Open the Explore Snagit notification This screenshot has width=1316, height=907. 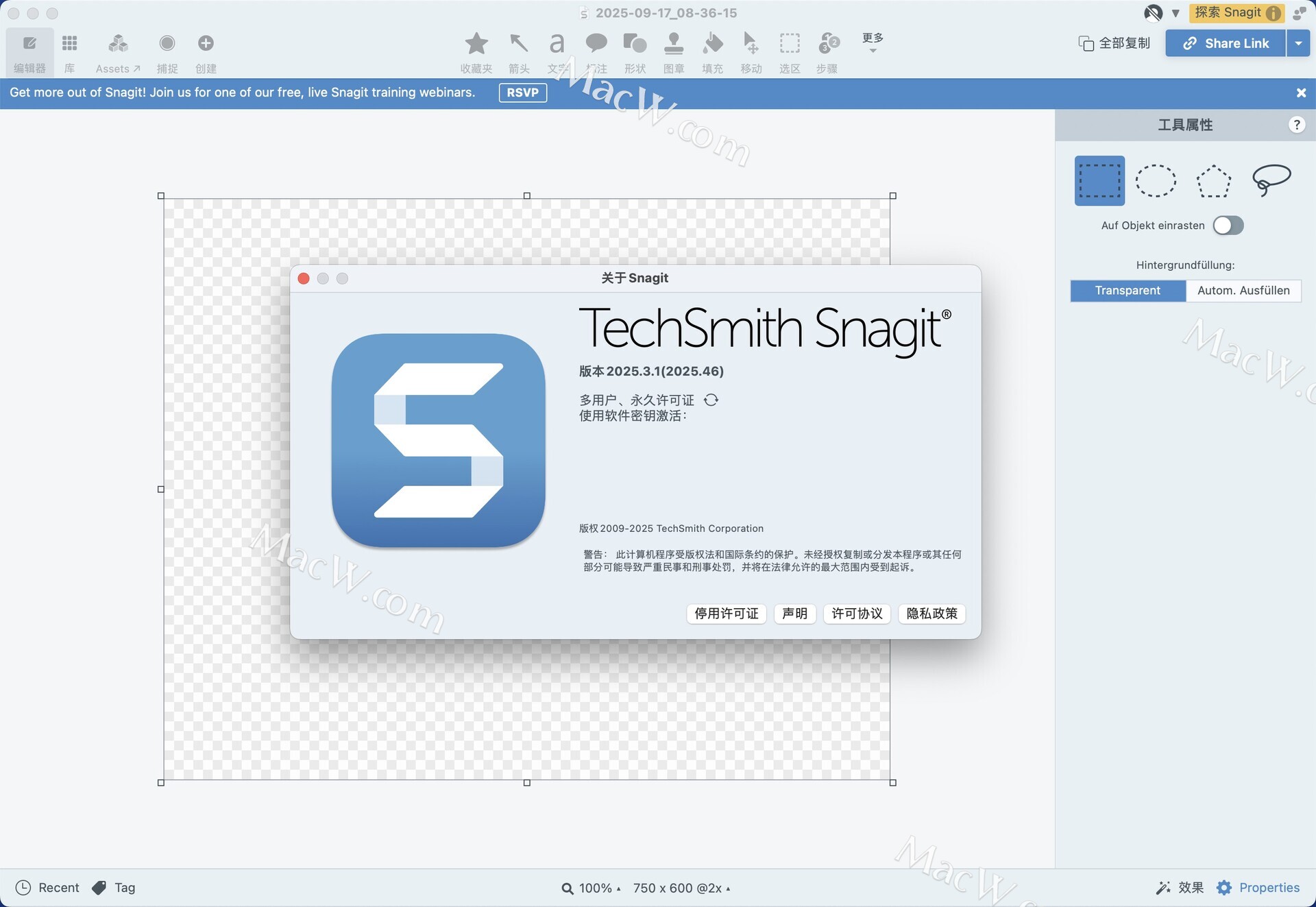(x=1236, y=12)
